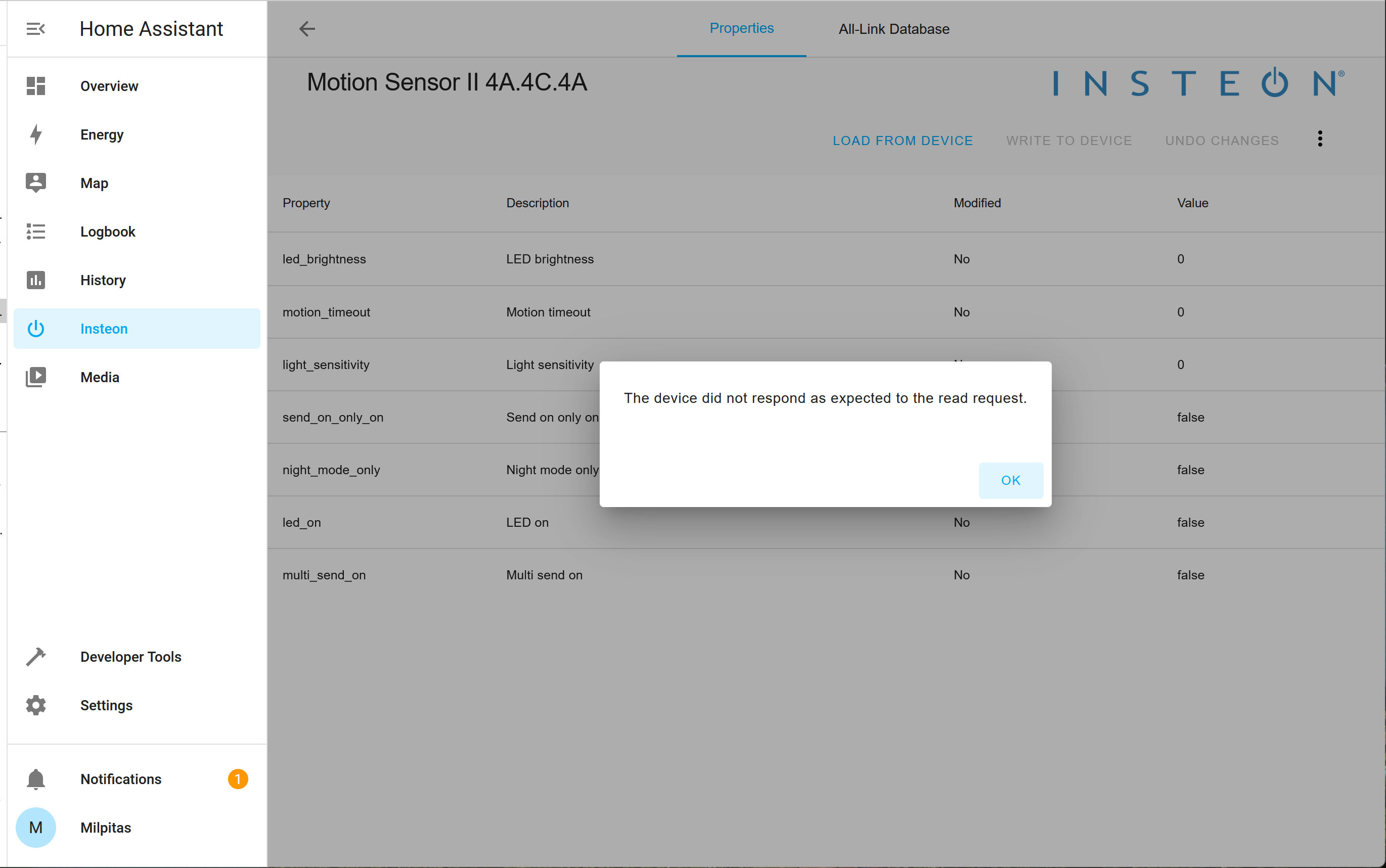Select the Insteon power icon
The image size is (1386, 868).
[35, 329]
